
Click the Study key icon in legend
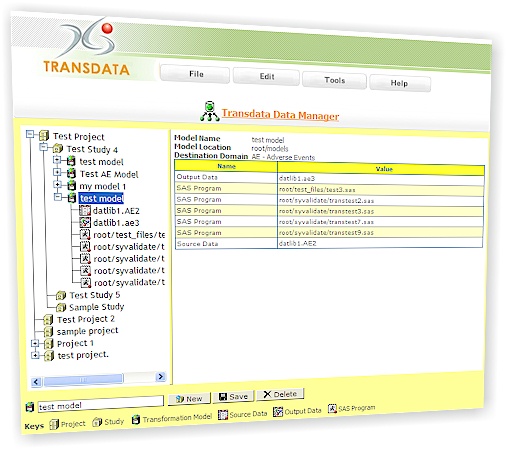97,422
